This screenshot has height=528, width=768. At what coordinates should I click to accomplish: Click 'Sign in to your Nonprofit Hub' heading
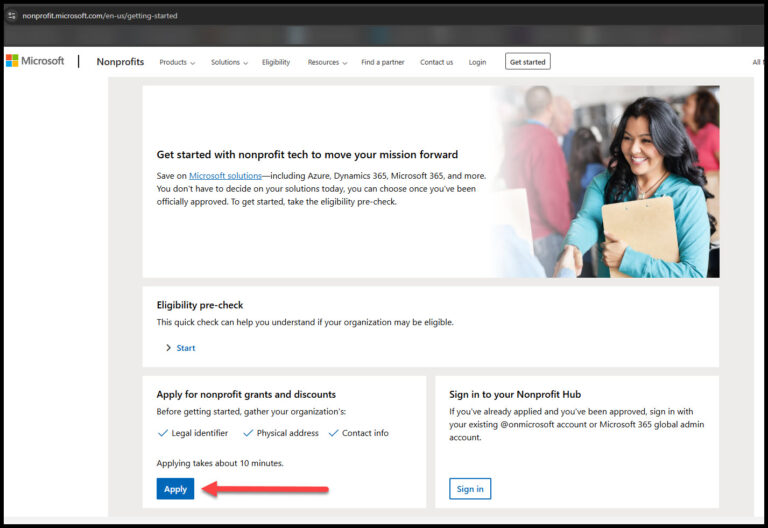click(x=515, y=394)
